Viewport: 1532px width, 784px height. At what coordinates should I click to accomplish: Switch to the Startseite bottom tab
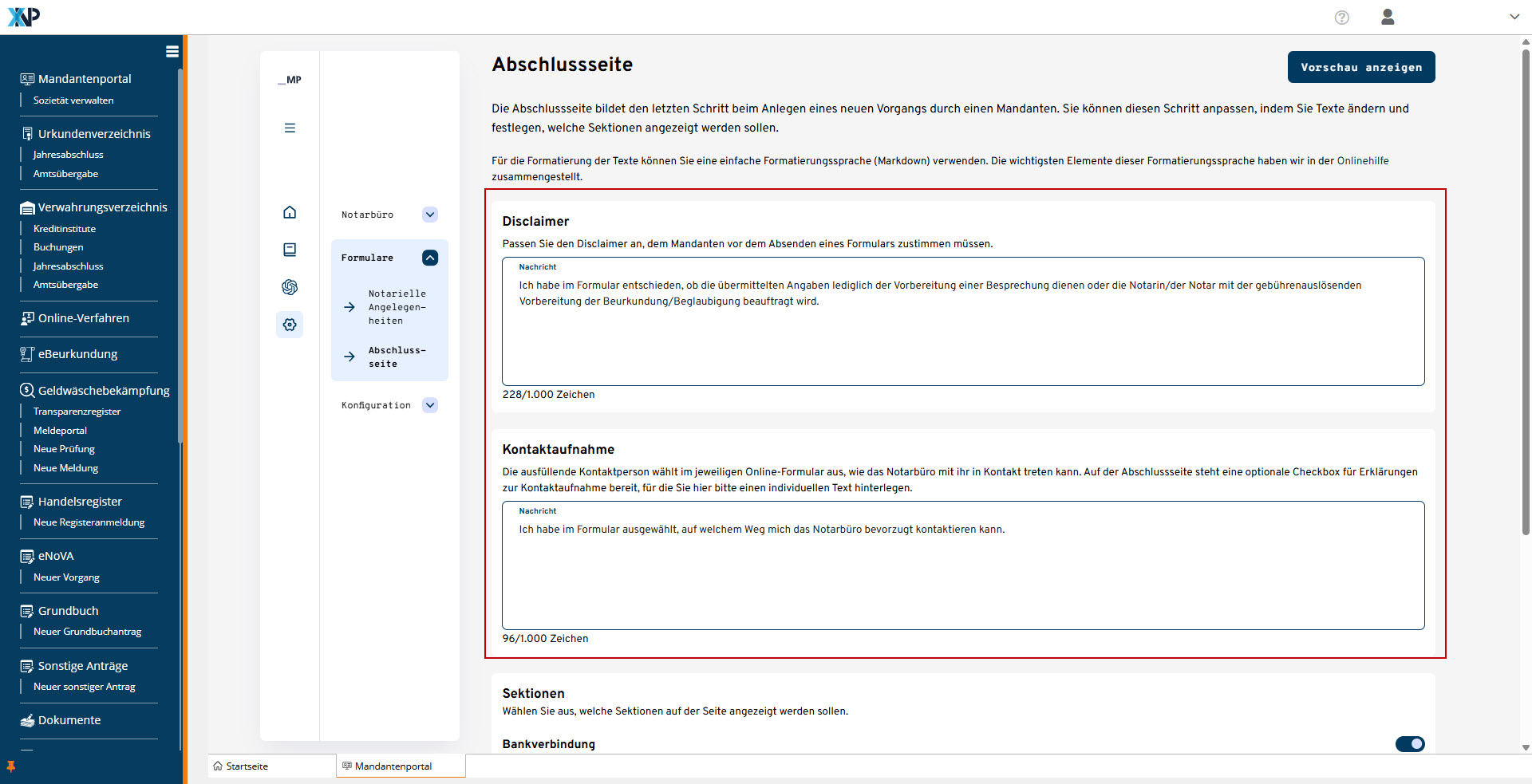tap(271, 766)
